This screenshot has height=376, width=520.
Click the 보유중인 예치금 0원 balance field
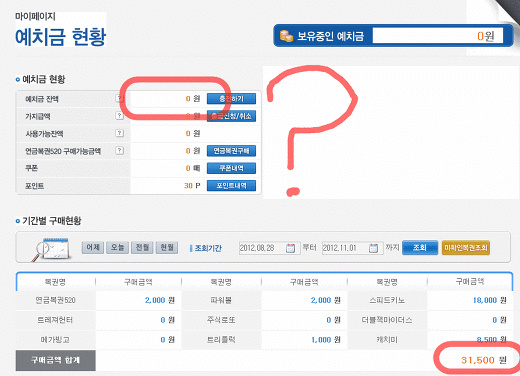(438, 35)
